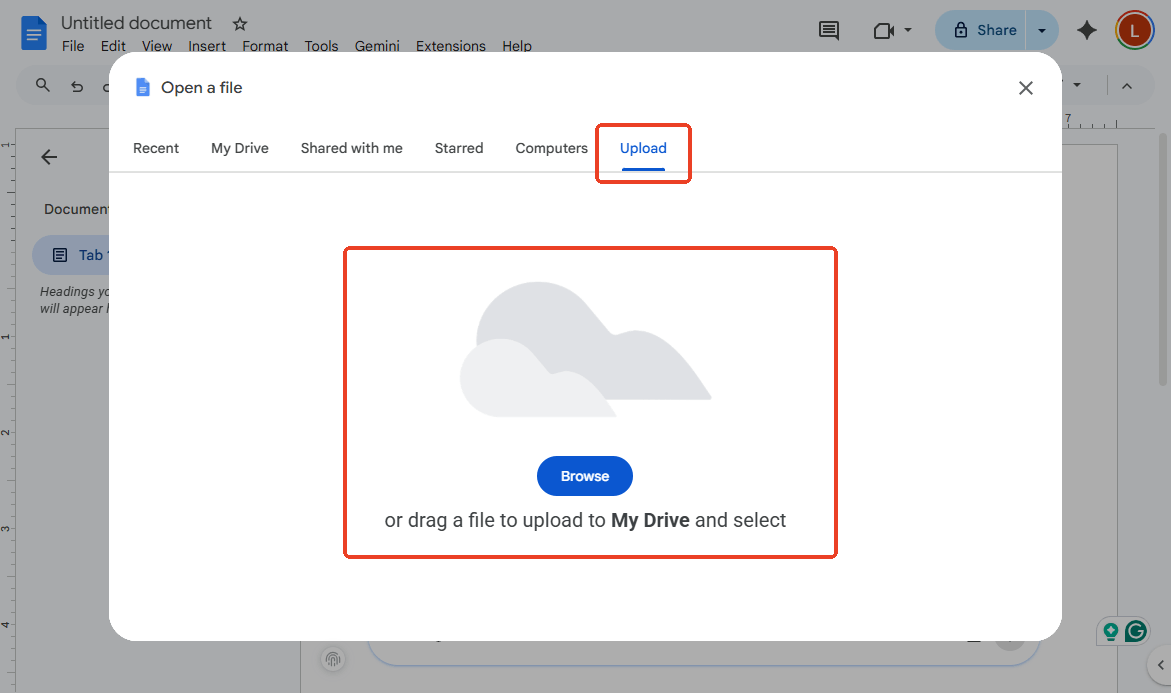Image resolution: width=1171 pixels, height=693 pixels.
Task: Ask Gemini with the sparkle icon
Action: (x=1087, y=30)
